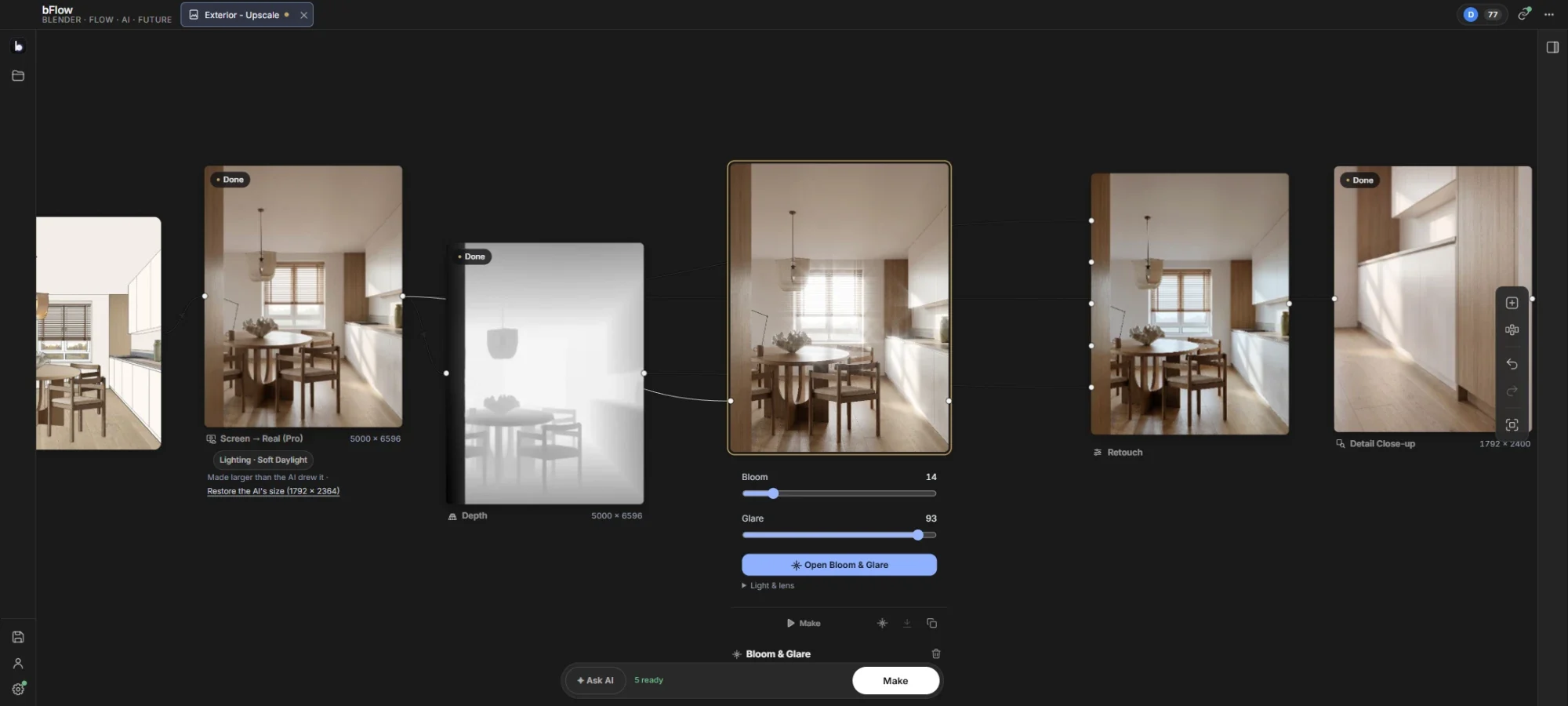The image size is (1568, 706).
Task: Click the small Make play button under the sliders
Action: click(x=804, y=623)
